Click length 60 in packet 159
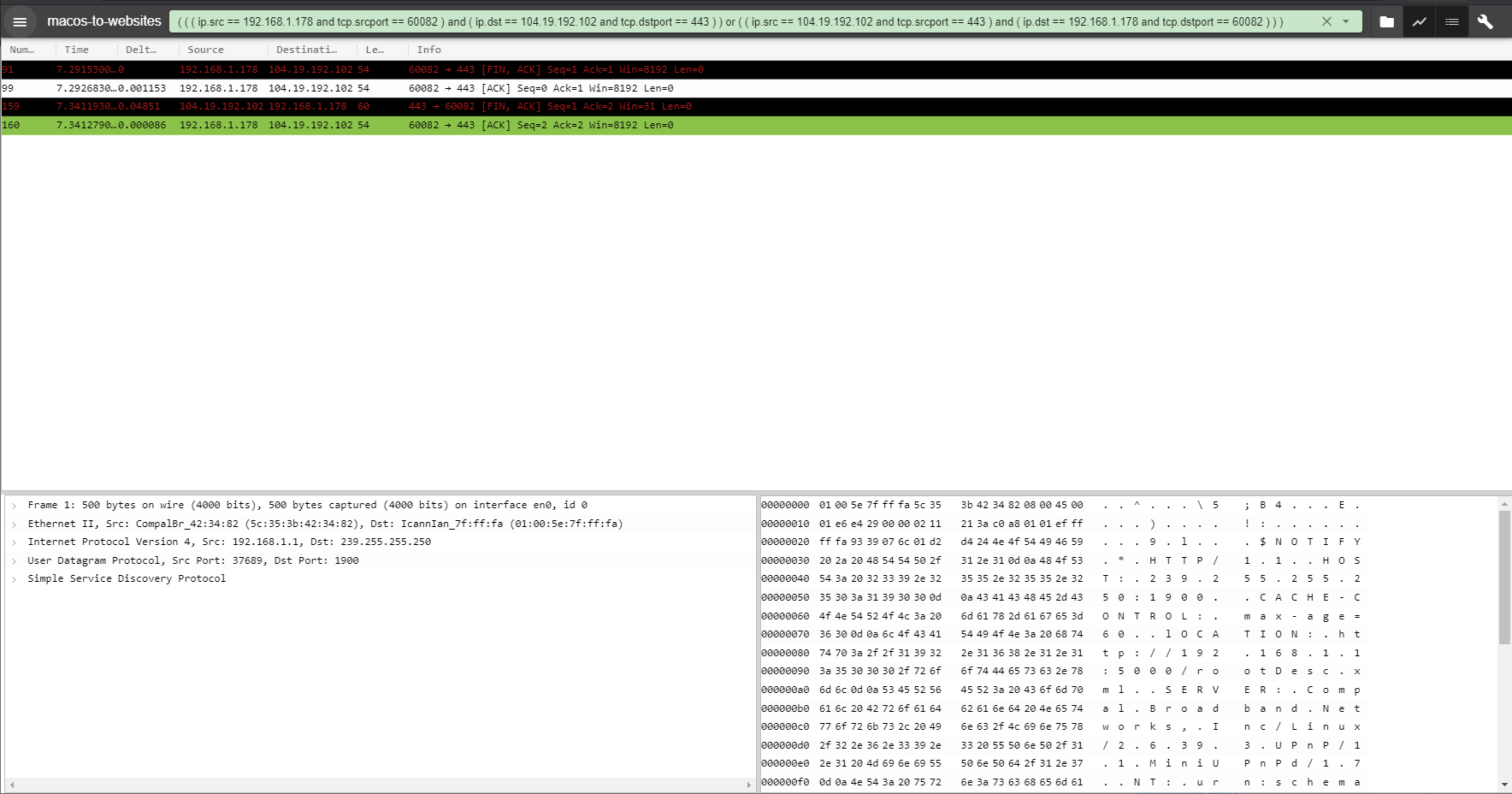This screenshot has width=1512, height=794. [x=363, y=106]
